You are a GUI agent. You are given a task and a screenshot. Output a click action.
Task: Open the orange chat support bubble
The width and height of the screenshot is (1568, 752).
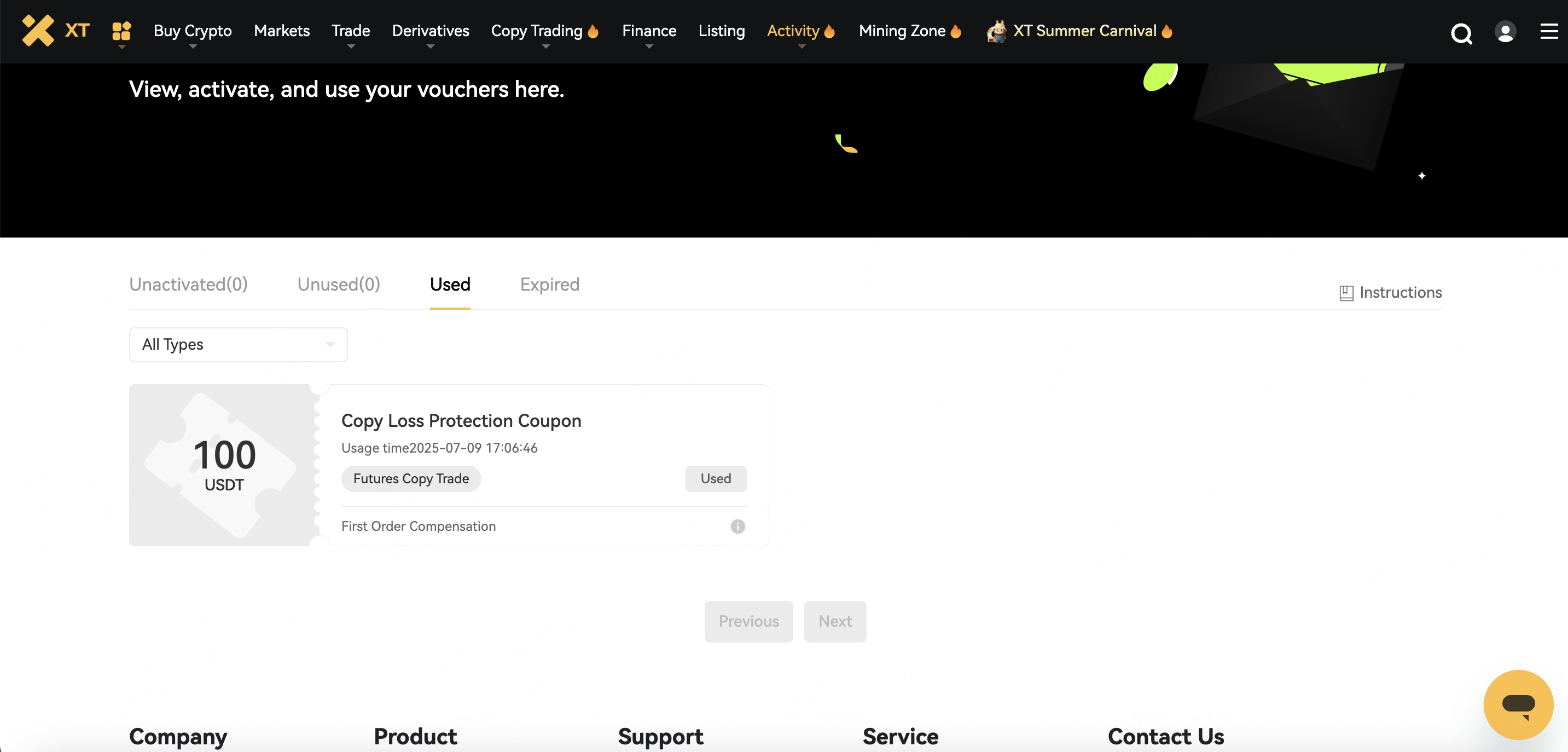pyautogui.click(x=1518, y=704)
